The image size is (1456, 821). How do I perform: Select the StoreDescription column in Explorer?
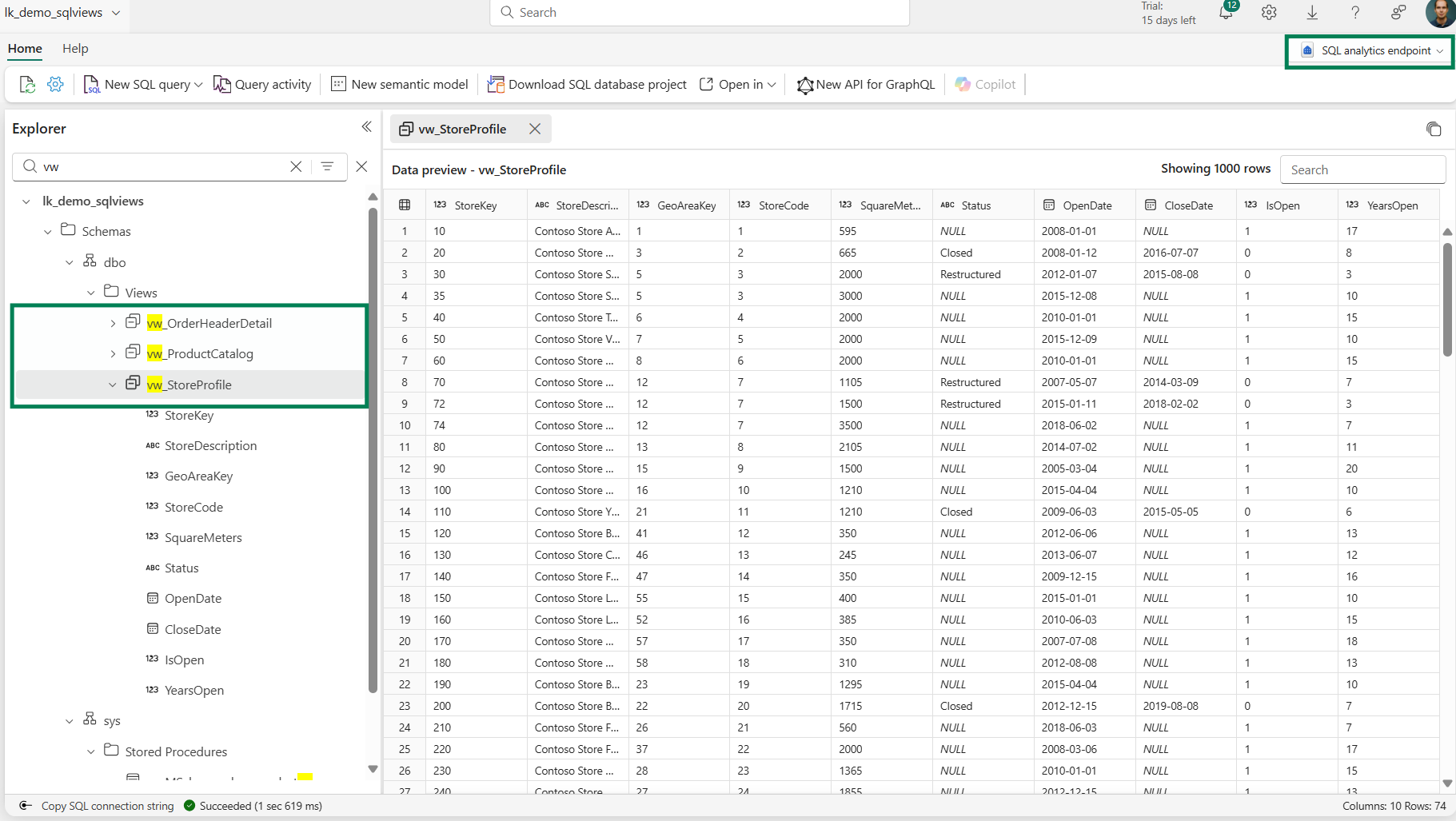click(211, 446)
